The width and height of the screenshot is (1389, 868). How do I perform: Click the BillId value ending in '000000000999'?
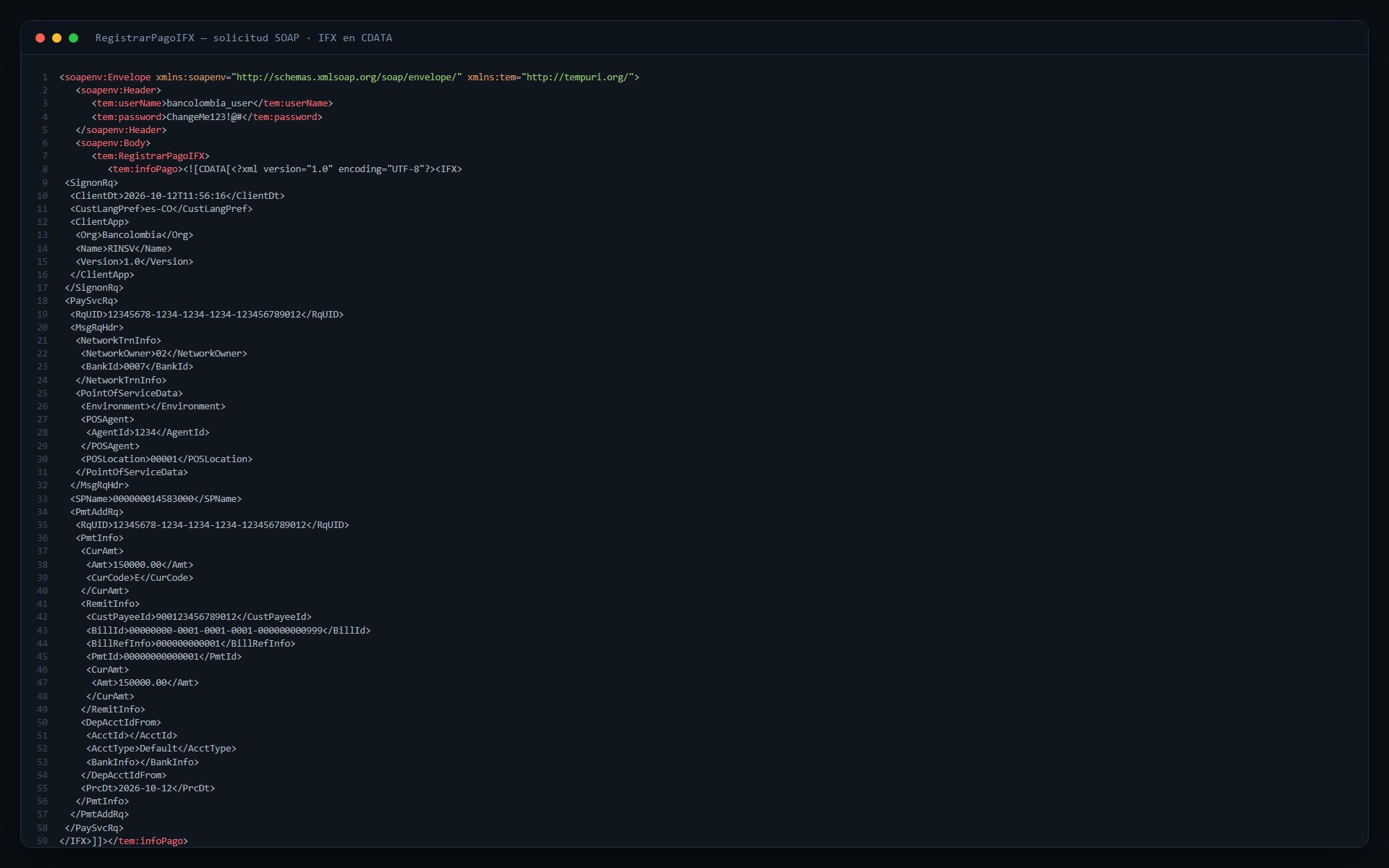click(226, 631)
